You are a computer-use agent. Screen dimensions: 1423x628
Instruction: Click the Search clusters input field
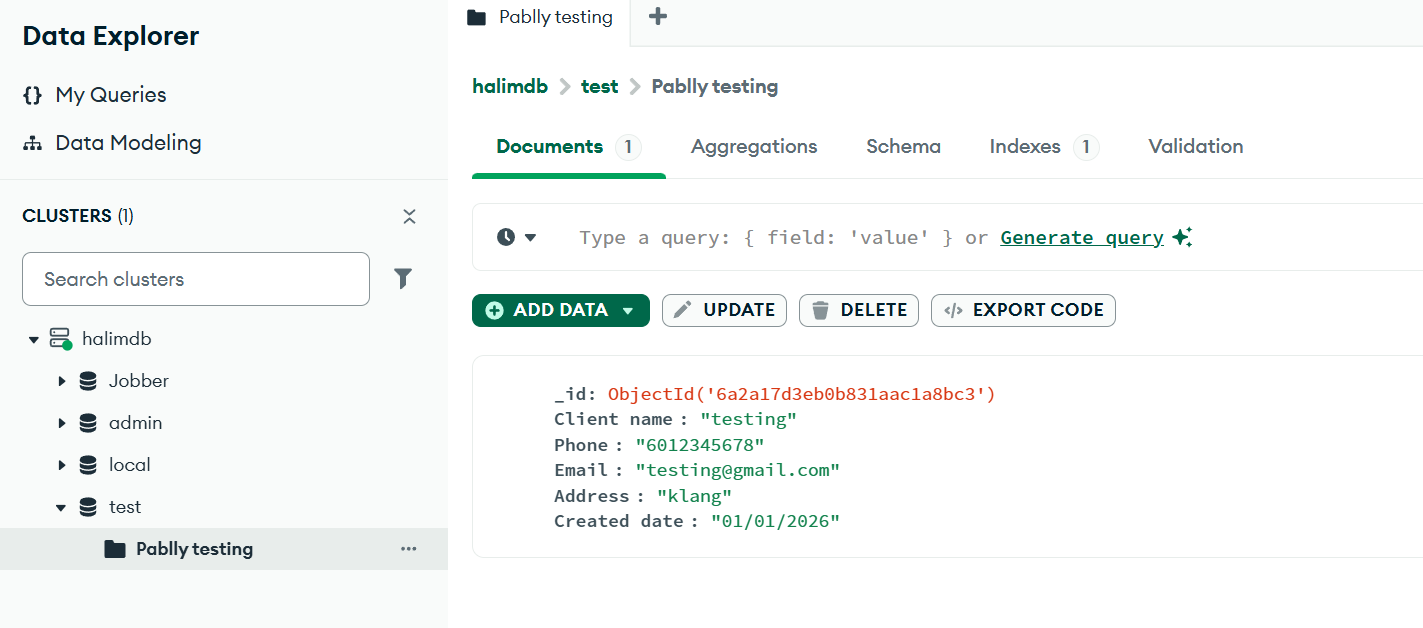(x=196, y=279)
